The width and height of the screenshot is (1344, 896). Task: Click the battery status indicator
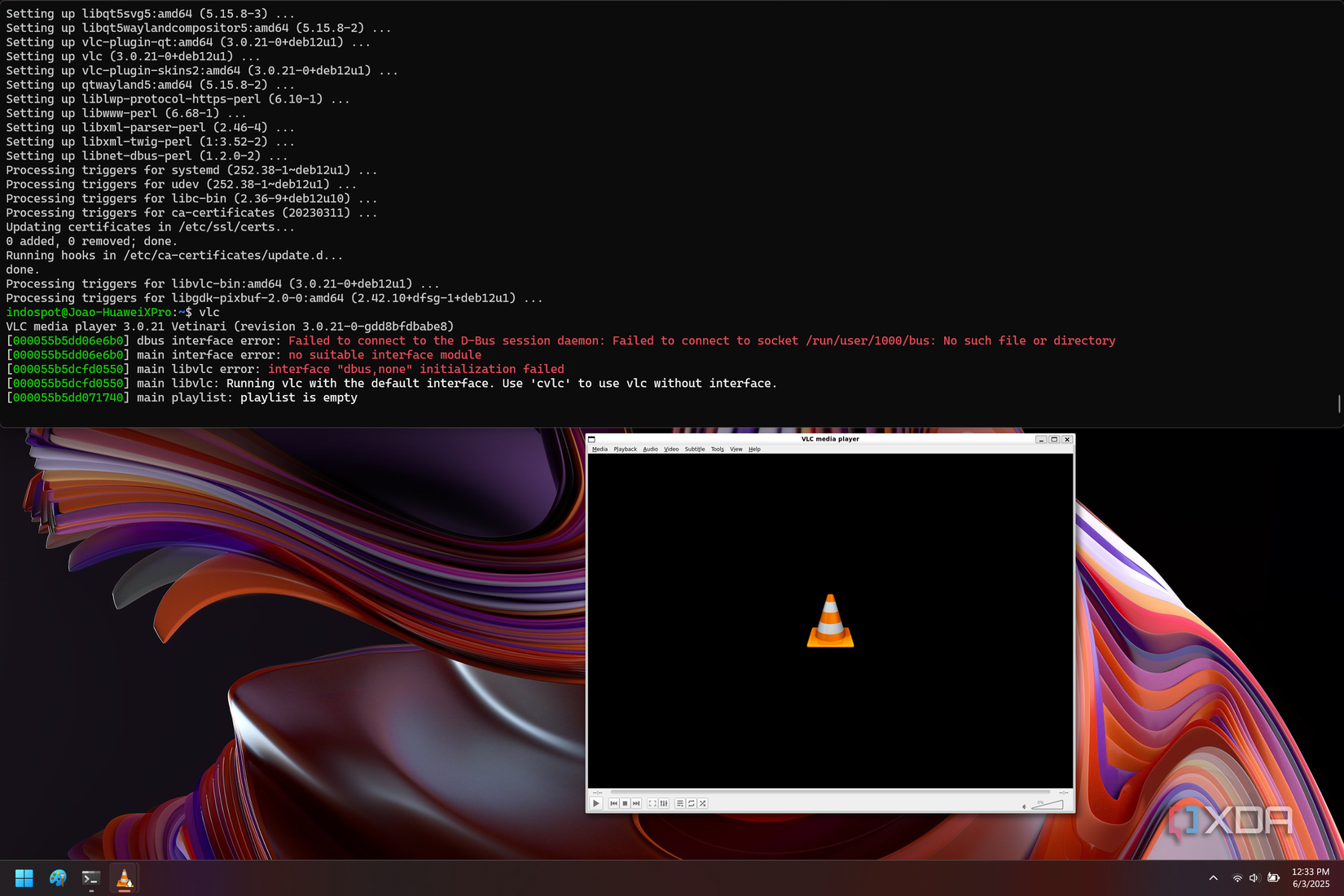[x=1273, y=878]
